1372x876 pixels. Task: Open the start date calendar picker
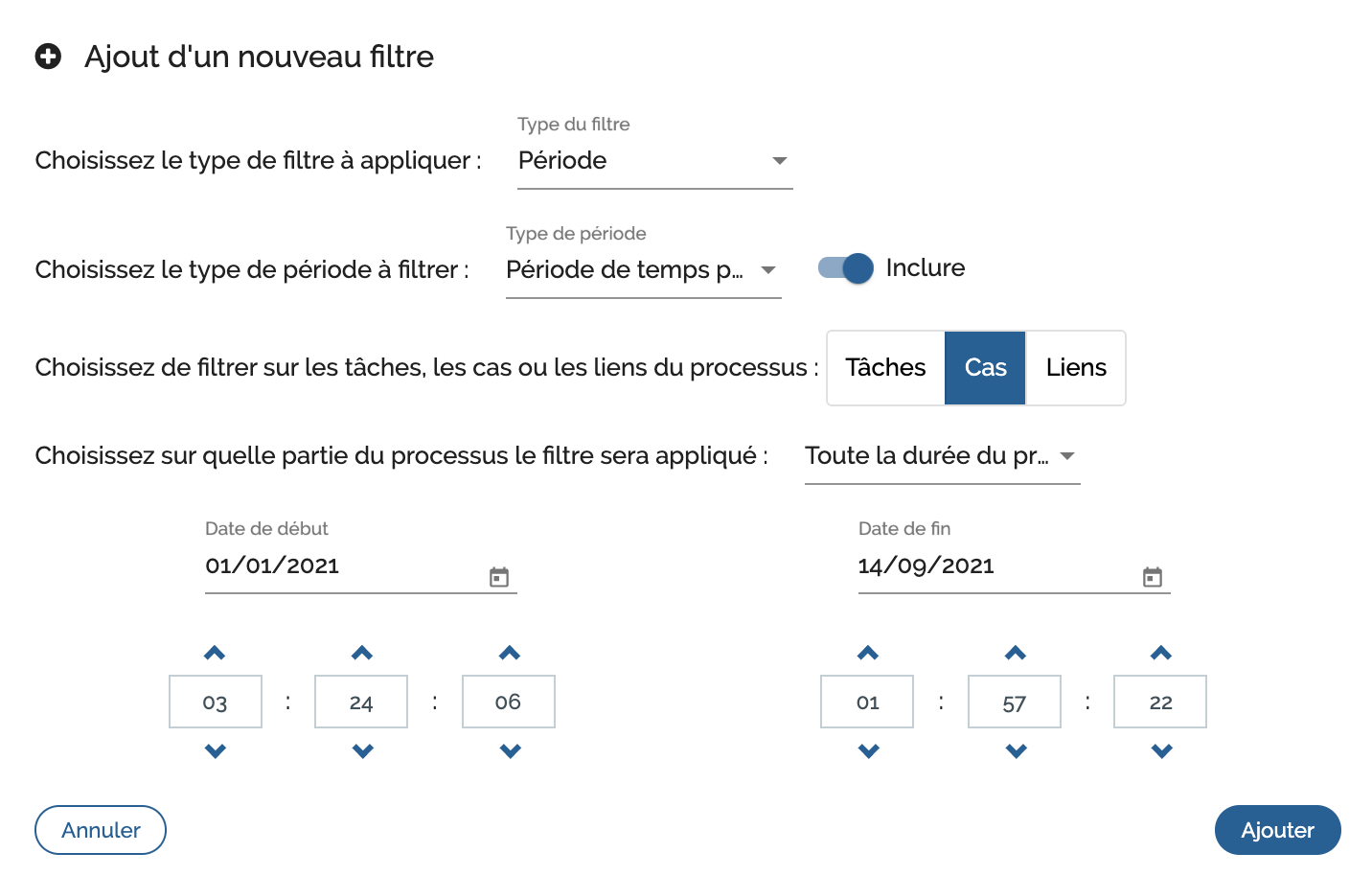click(x=497, y=576)
